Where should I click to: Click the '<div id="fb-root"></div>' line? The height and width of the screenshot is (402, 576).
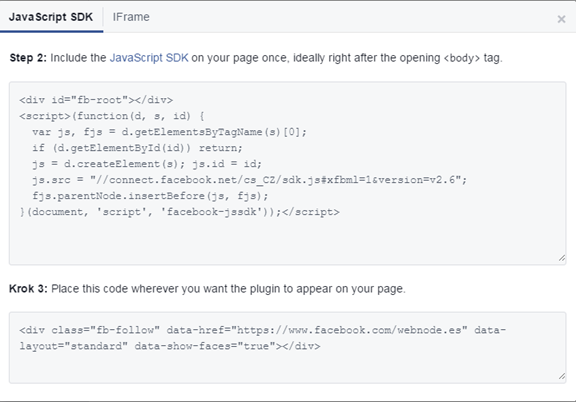click(96, 100)
